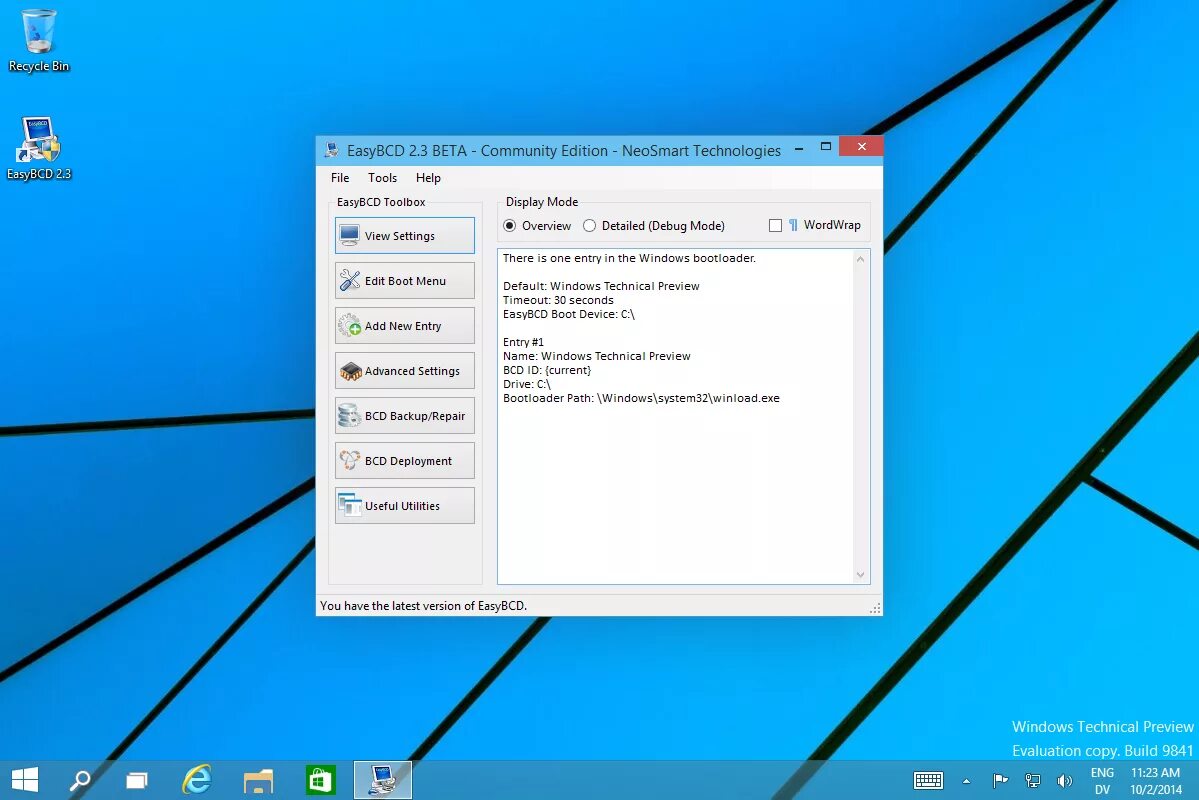Viewport: 1199px width, 800px height.
Task: Click the ENG DV language indicator
Action: pyautogui.click(x=1102, y=781)
